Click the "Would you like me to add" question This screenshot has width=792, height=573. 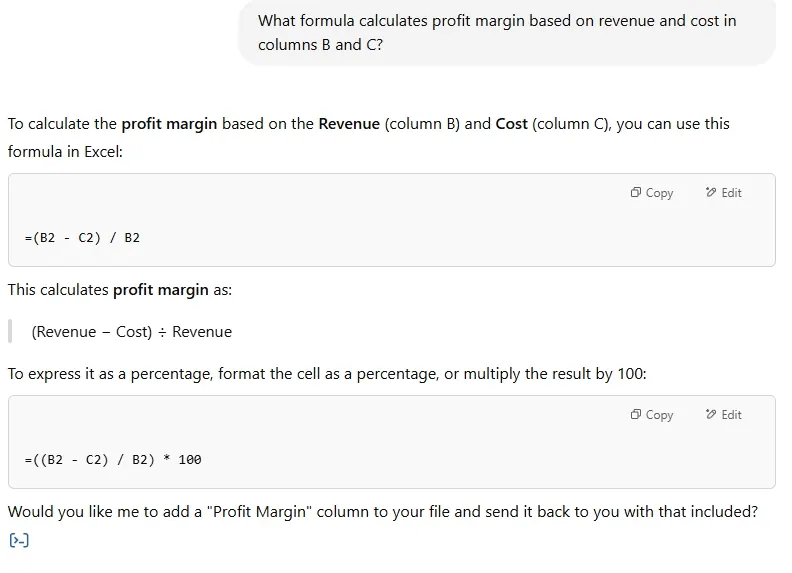coord(382,512)
